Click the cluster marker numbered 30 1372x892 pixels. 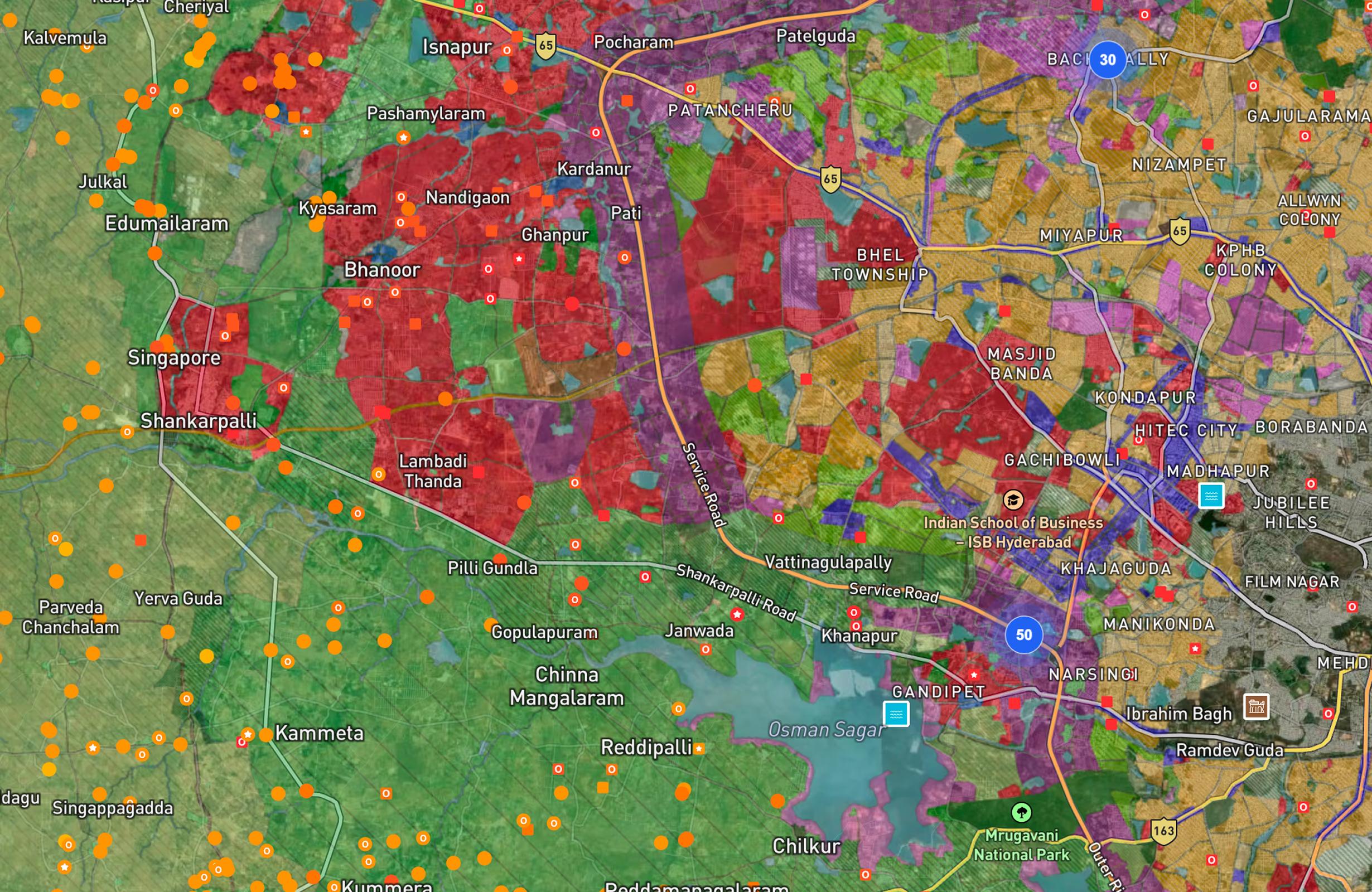[1108, 60]
